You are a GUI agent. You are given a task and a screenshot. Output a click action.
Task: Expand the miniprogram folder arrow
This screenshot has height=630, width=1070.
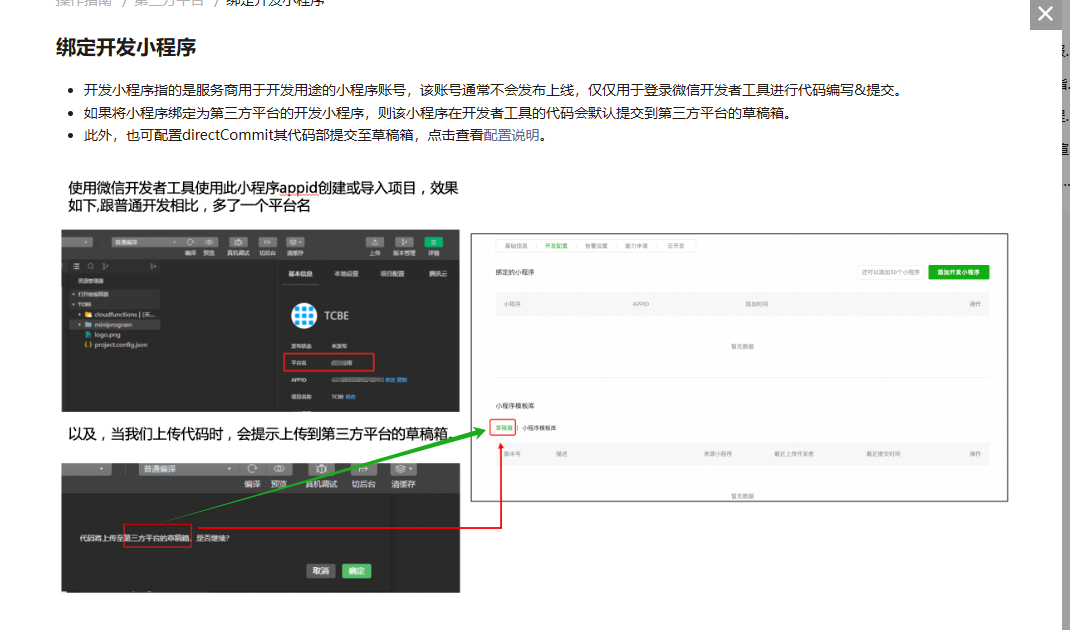tap(79, 325)
